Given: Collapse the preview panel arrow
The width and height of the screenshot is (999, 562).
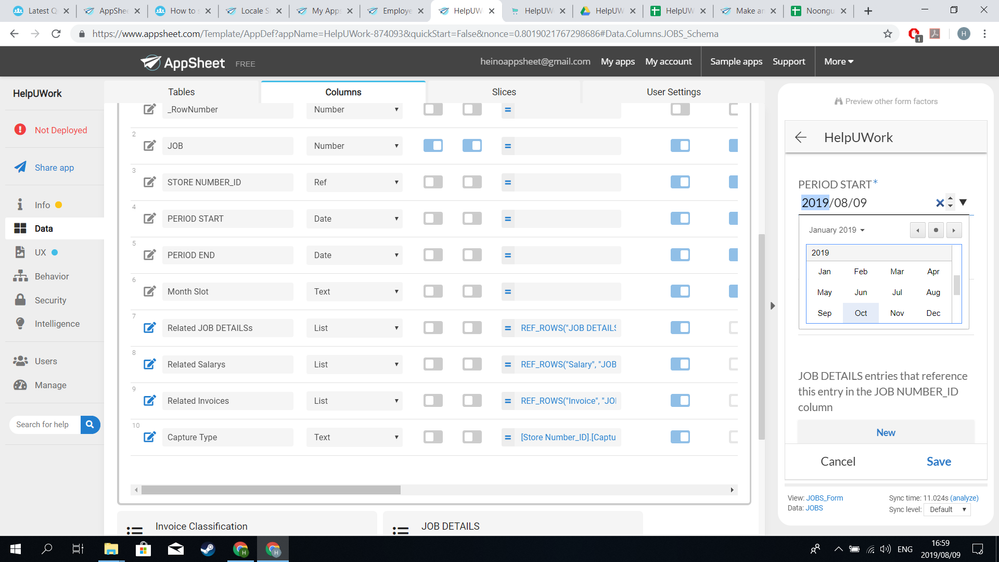Looking at the screenshot, I should (x=772, y=306).
